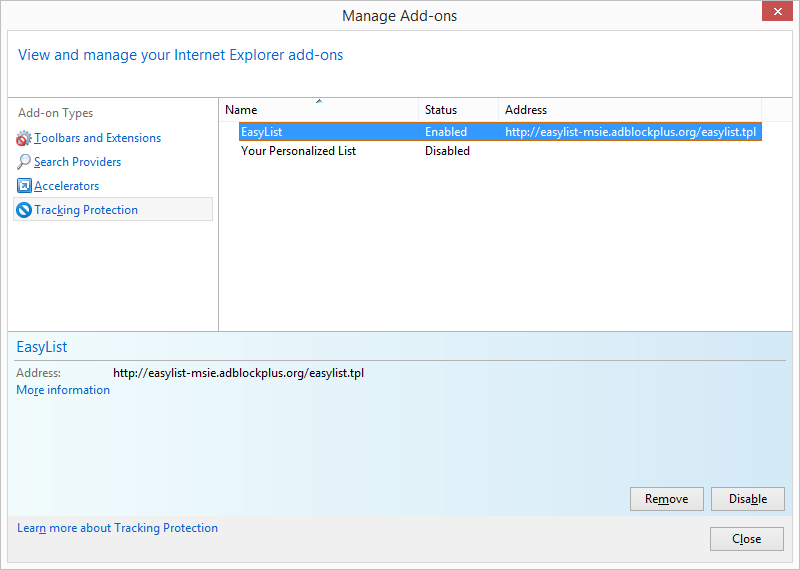Viewport: 800px width, 570px height.
Task: Click the Tracking Protection blocked-circle icon
Action: click(24, 210)
